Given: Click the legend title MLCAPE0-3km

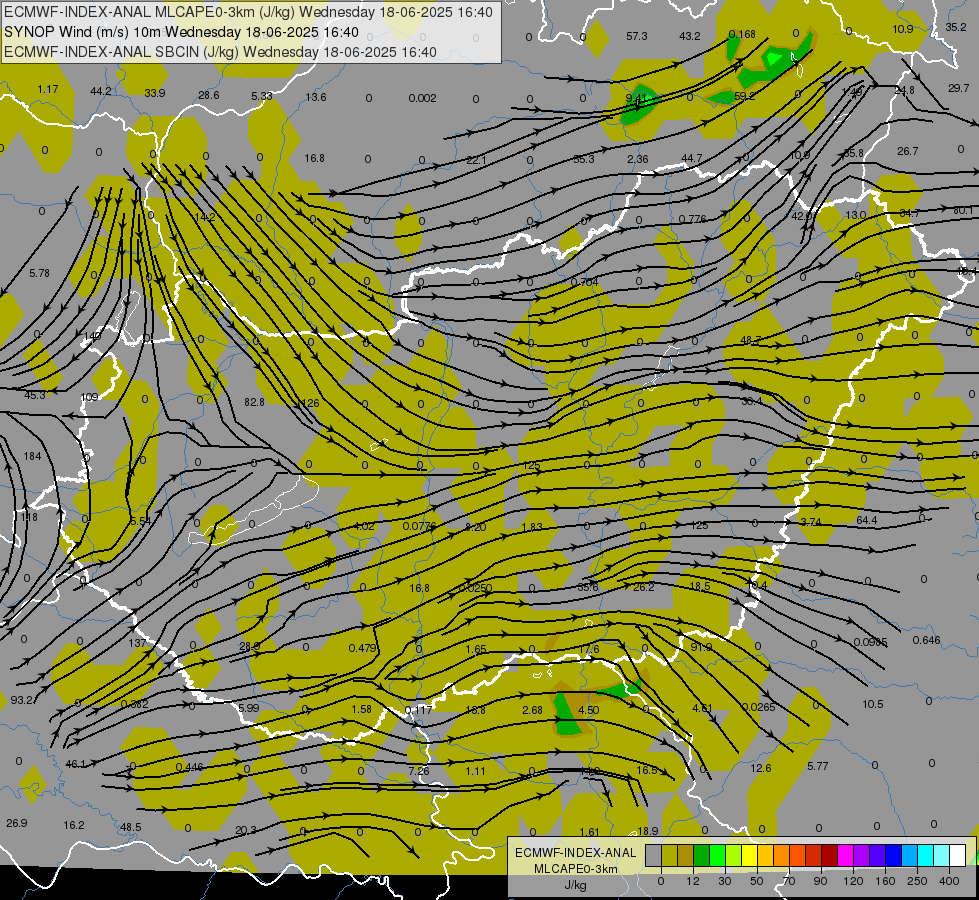Looking at the screenshot, I should (x=576, y=869).
